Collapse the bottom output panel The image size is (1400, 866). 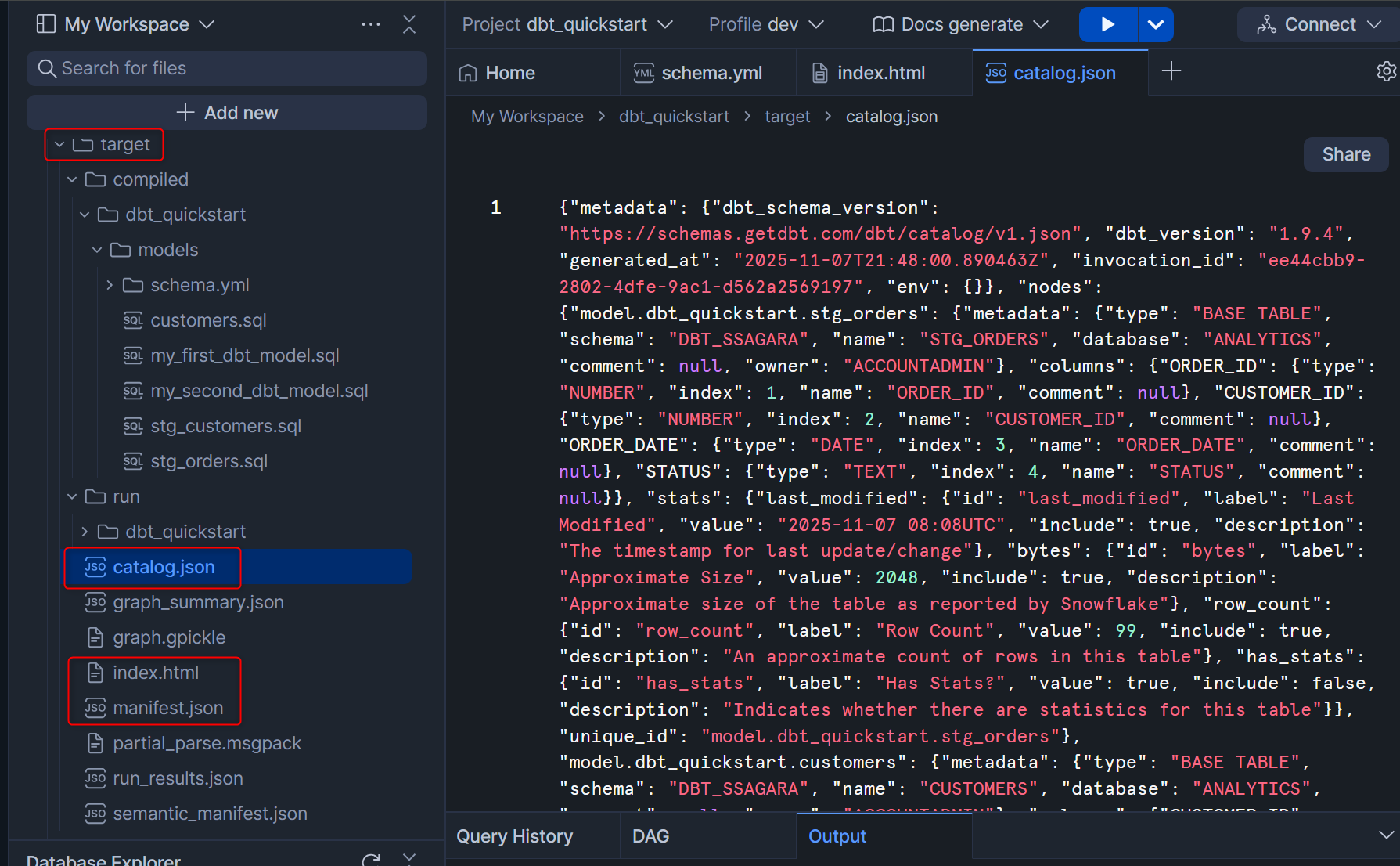1386,835
